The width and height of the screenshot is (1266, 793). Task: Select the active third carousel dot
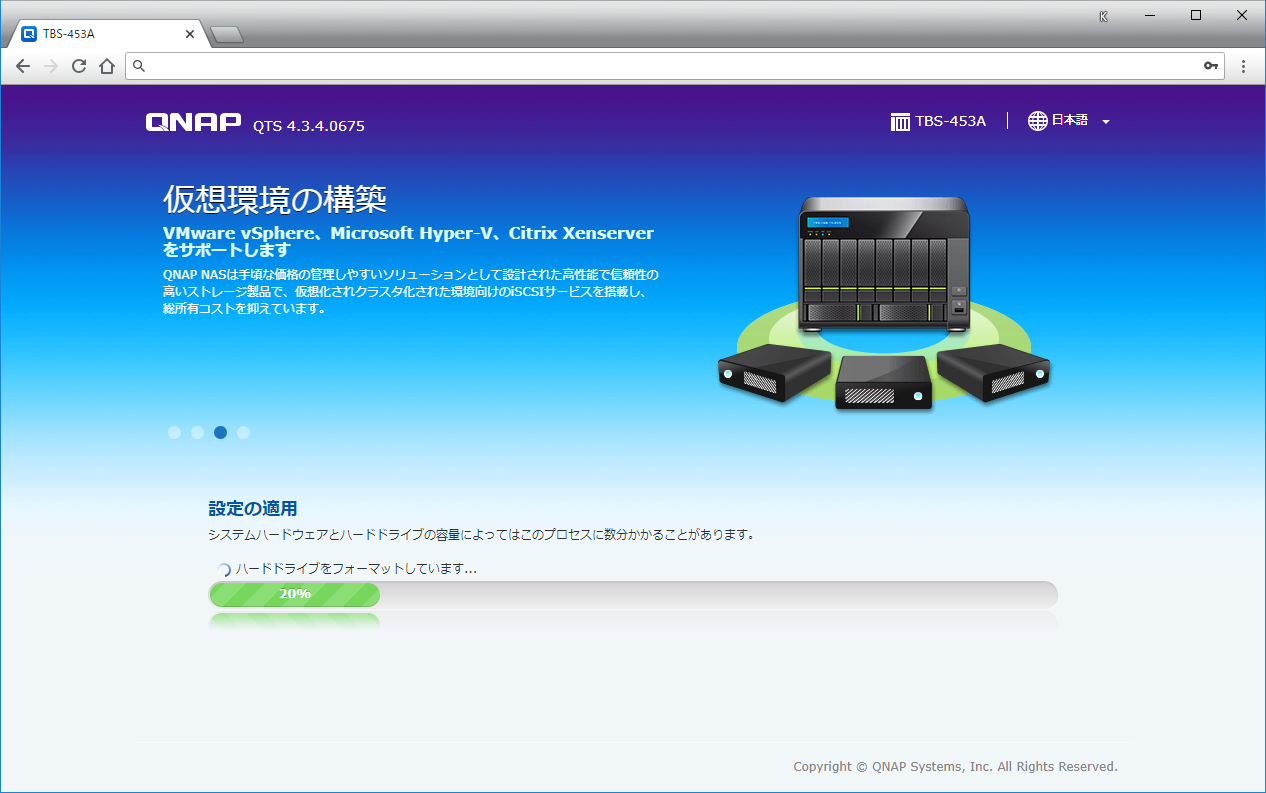[220, 432]
